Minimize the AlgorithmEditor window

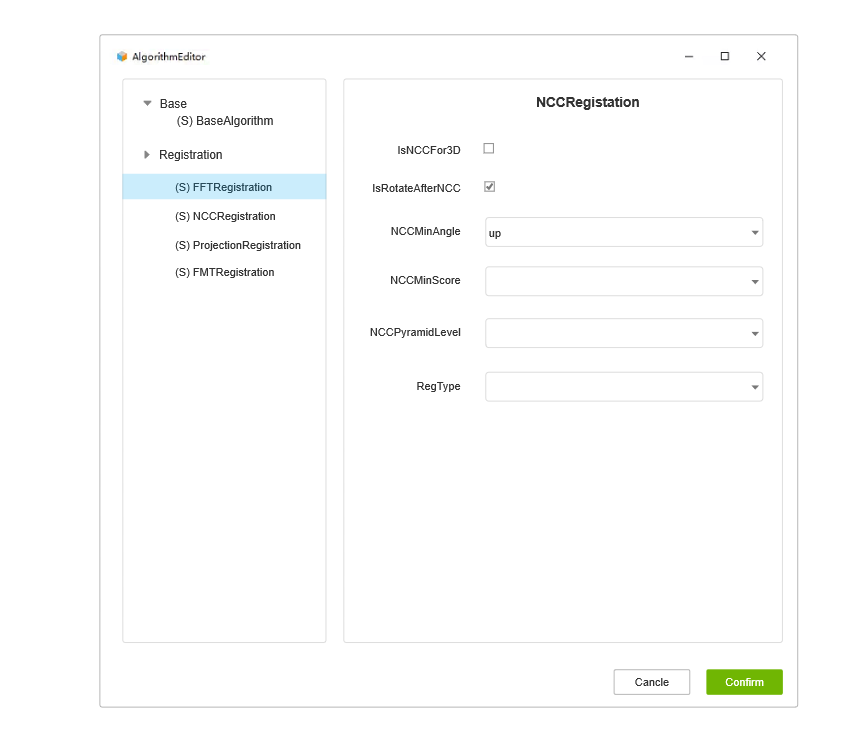(x=689, y=56)
